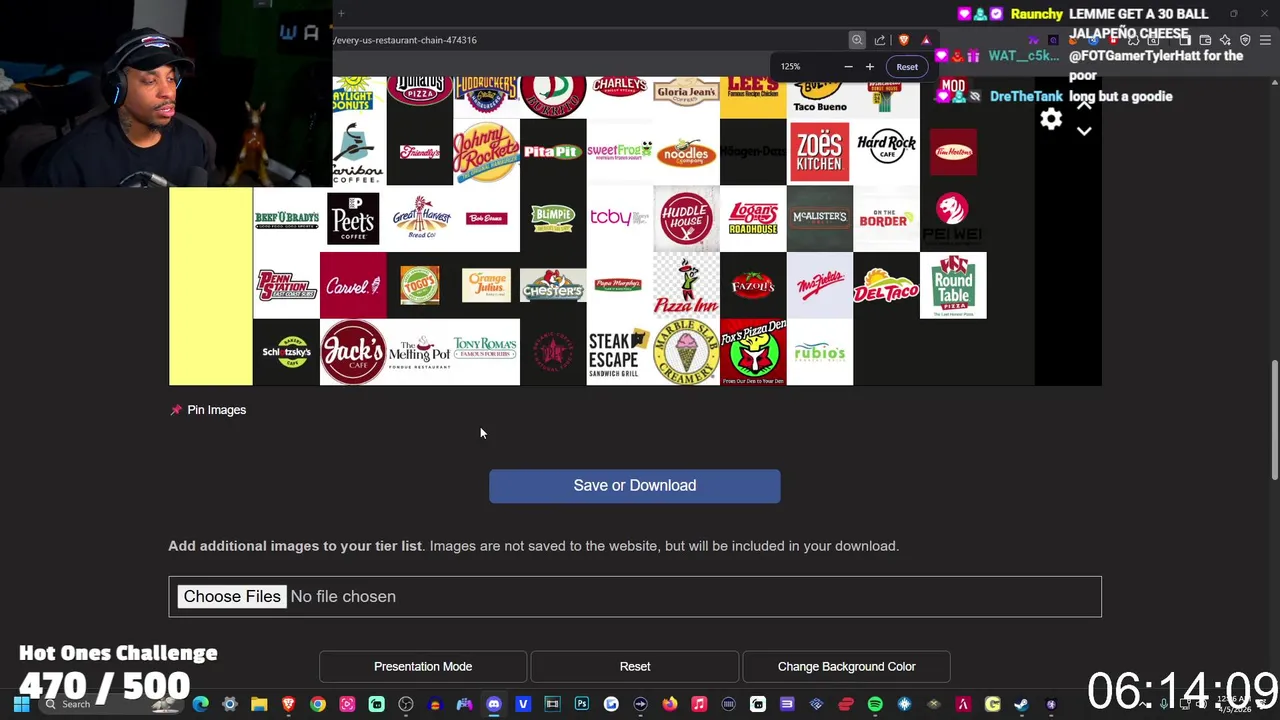The image size is (1280, 720).
Task: Click Change Background Color button
Action: pos(847,666)
